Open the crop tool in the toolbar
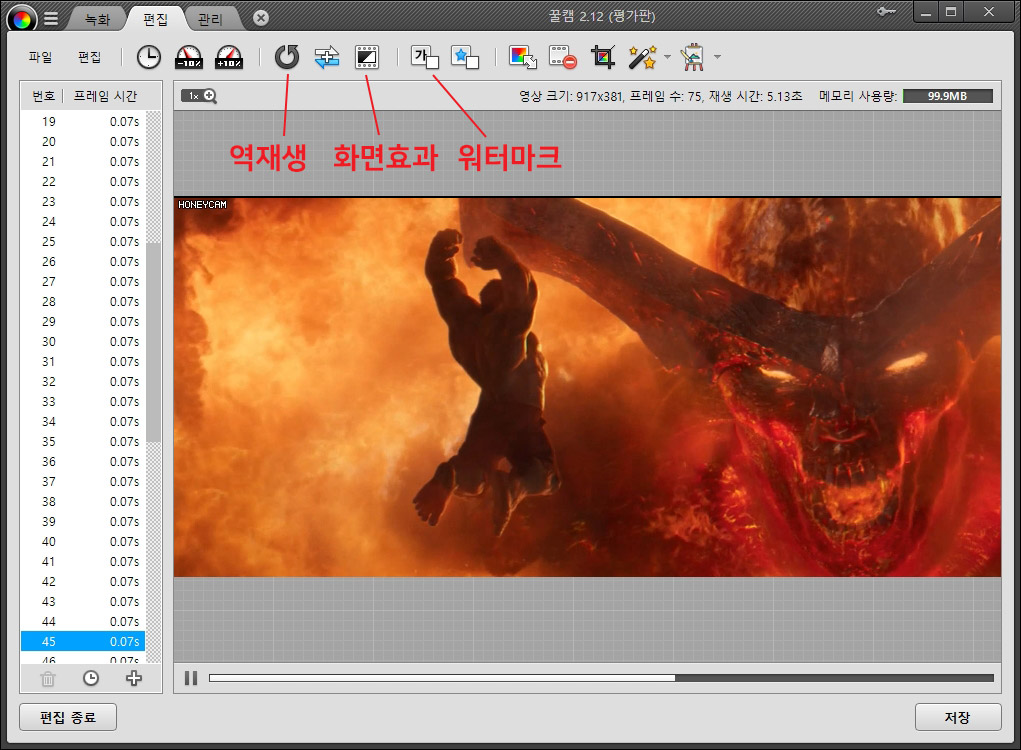 603,58
